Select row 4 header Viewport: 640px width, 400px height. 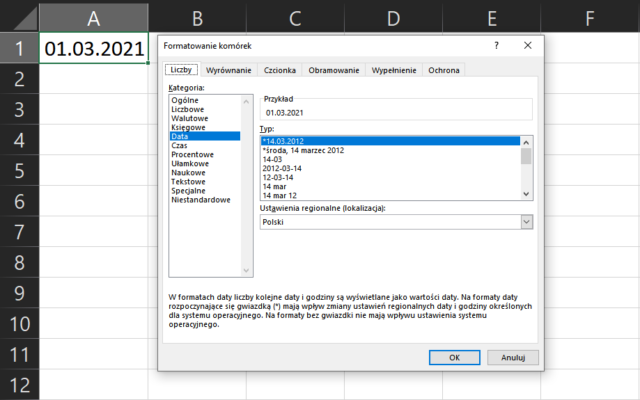(19, 140)
